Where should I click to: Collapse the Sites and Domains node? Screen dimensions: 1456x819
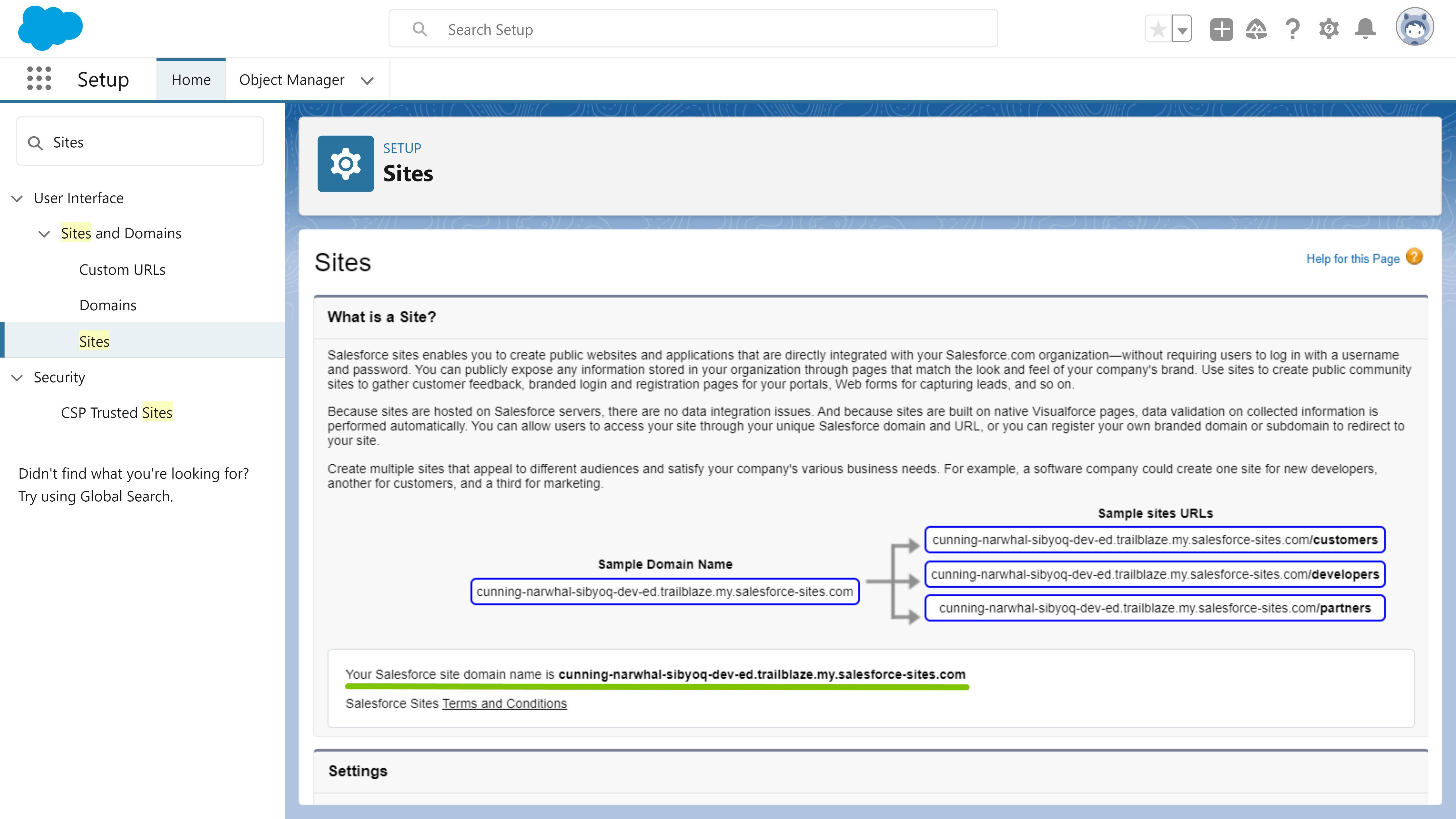44,234
